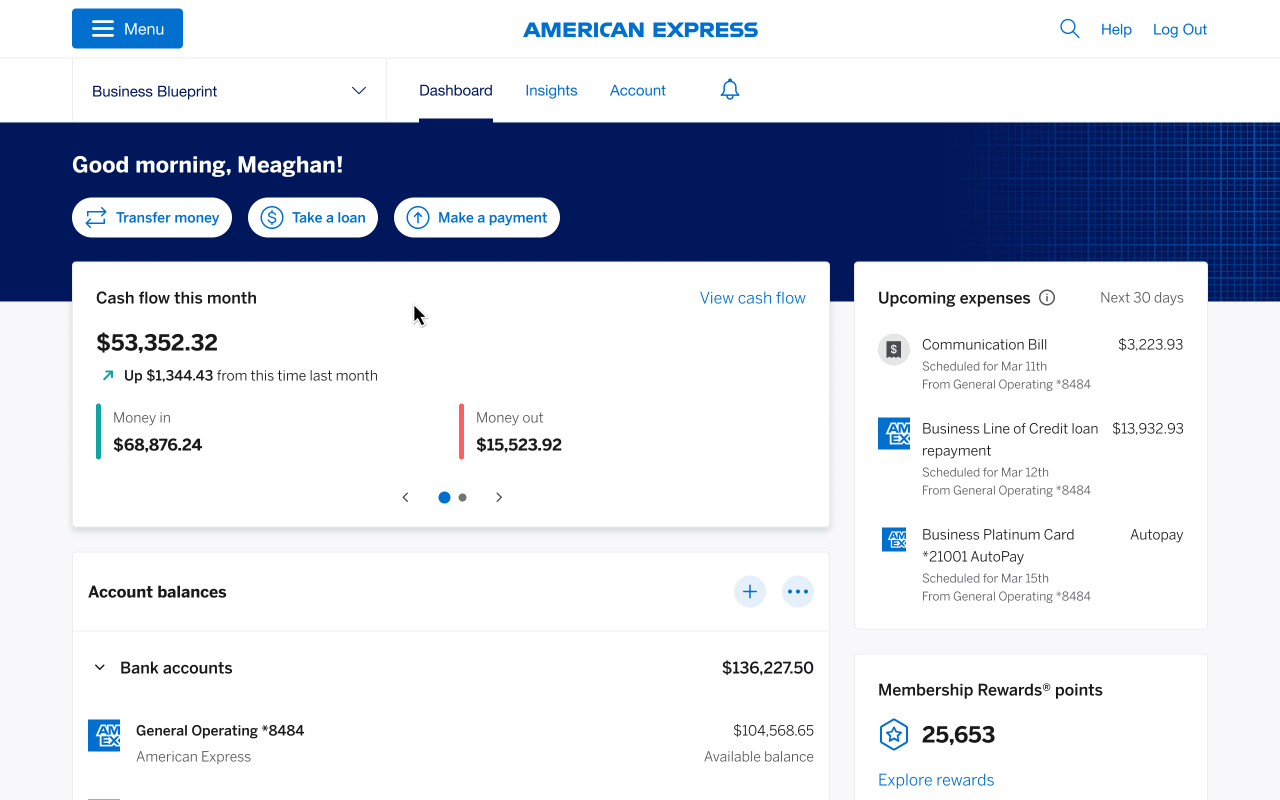This screenshot has width=1280, height=800.
Task: Click the search magnifier icon
Action: [x=1069, y=29]
